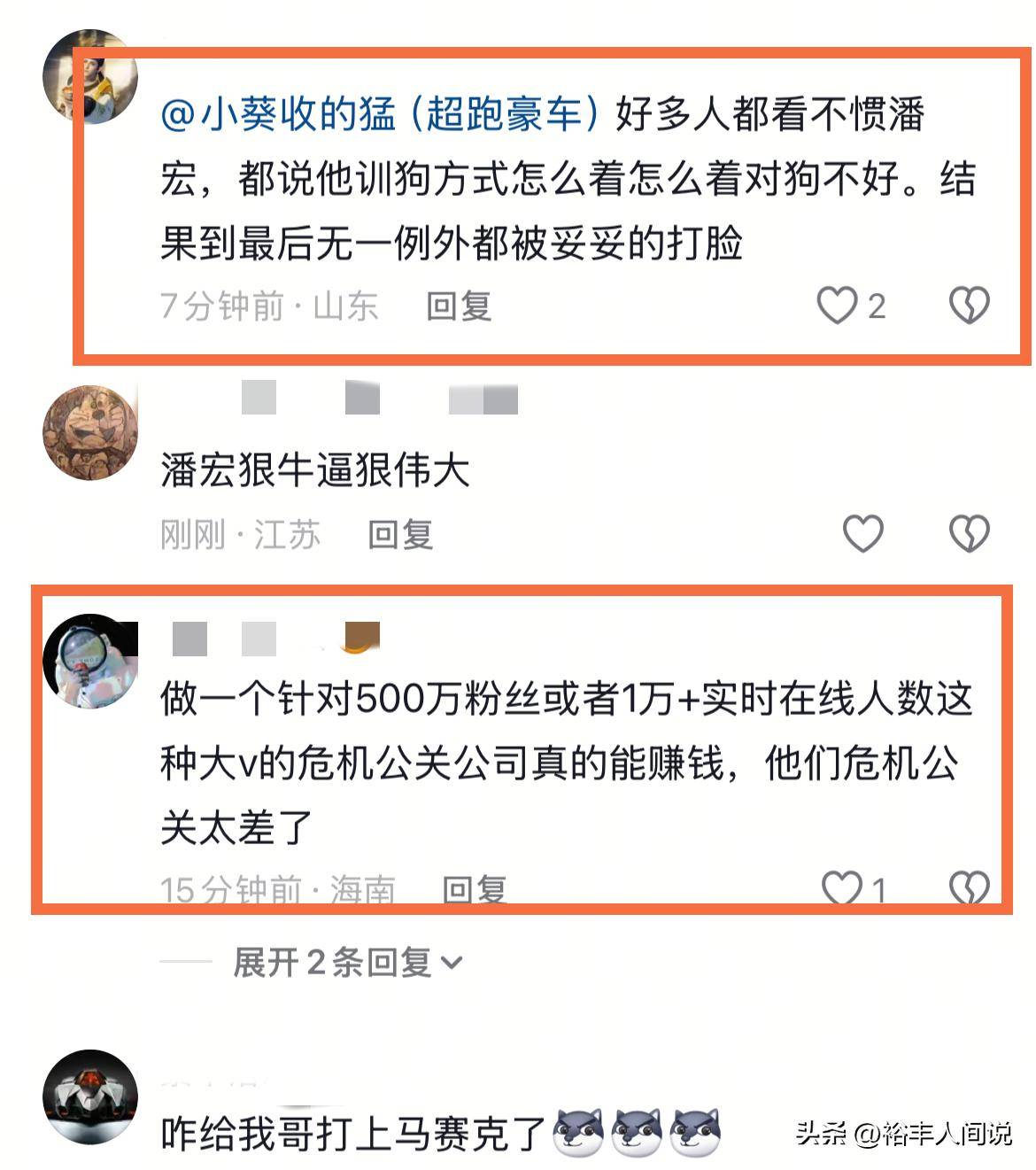Dislike the Jiangsu comment with broken heart
Screen dimensions: 1036x1170
tap(970, 534)
